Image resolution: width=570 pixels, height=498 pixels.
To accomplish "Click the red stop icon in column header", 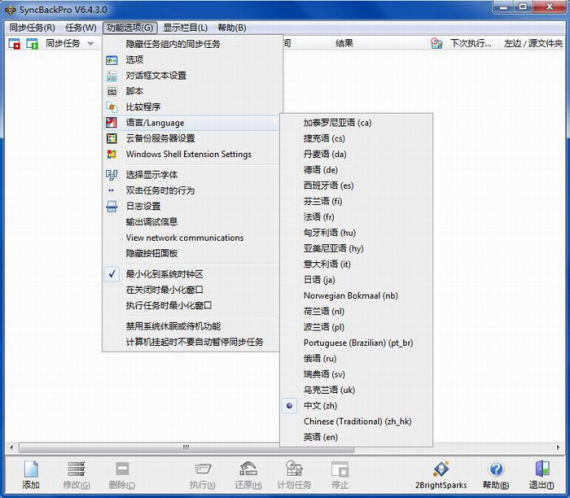I will click(14, 44).
